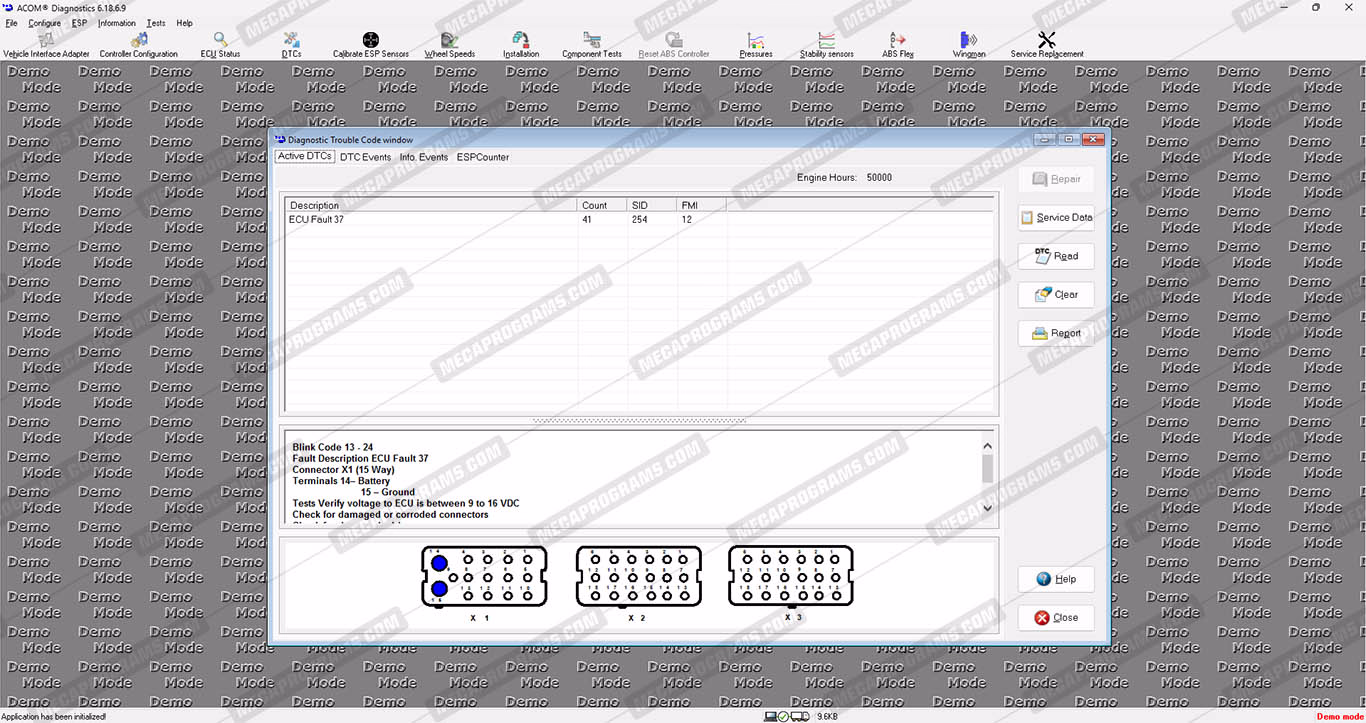Open the ECU Status toolbar icon

pyautogui.click(x=220, y=45)
